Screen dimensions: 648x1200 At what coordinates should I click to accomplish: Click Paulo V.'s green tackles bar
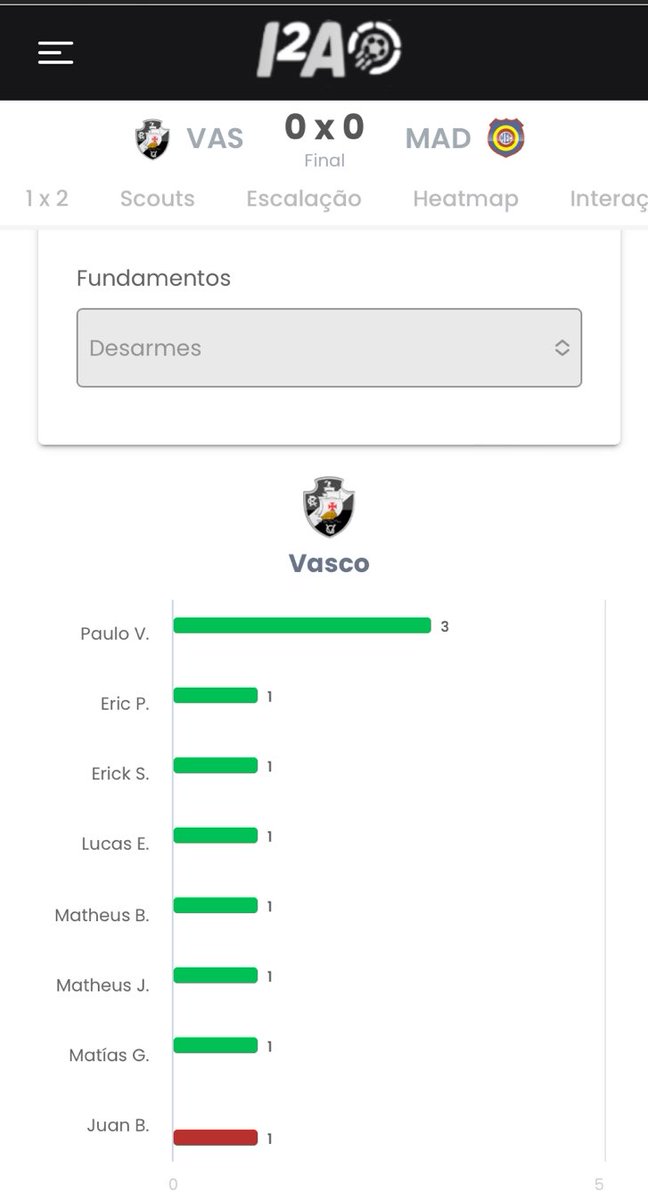pos(302,626)
